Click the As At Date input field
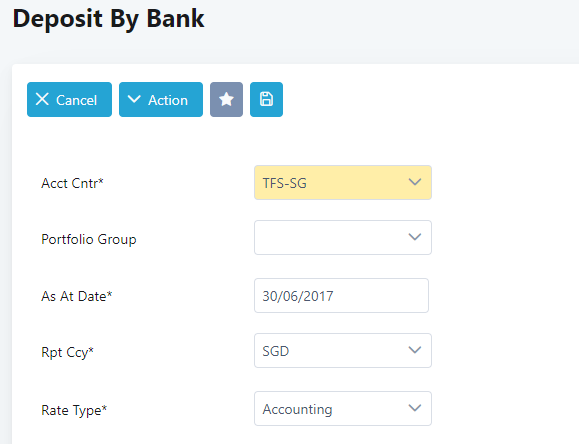The height and width of the screenshot is (444, 579). coord(341,296)
